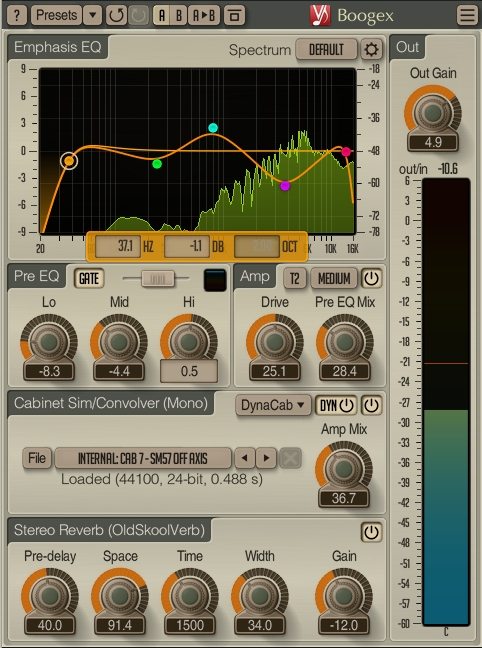Select the orange EQ control point
Screen dimensions: 482x648
69,161
